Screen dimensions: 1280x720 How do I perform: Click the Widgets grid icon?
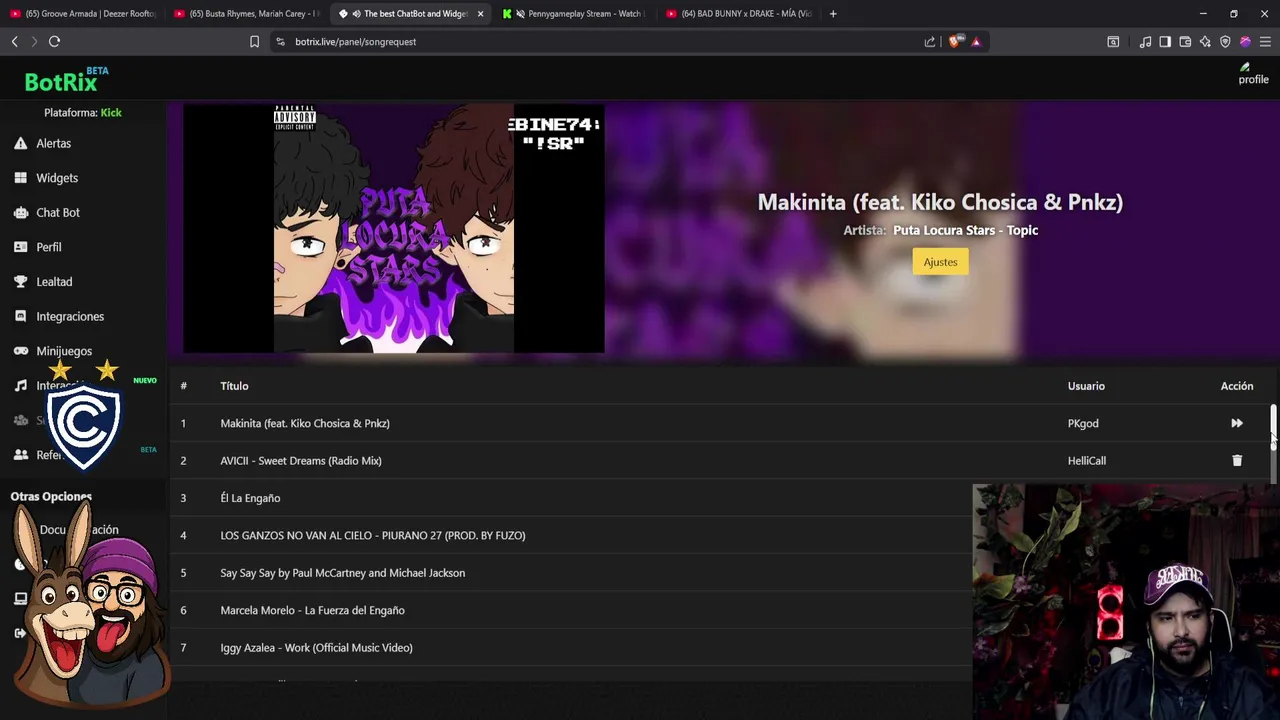point(20,178)
